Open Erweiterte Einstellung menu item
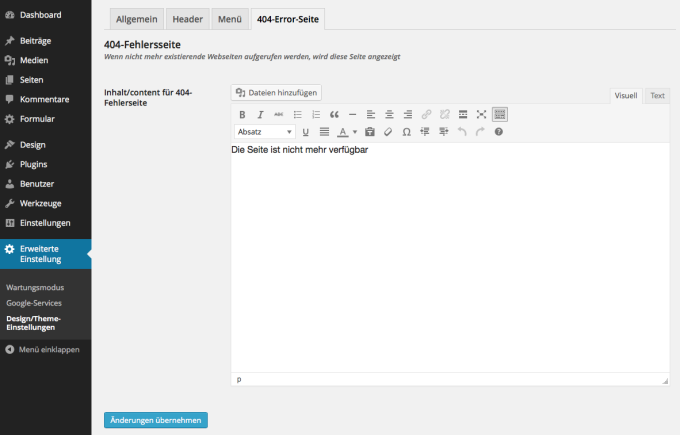This screenshot has width=680, height=435. pos(46,254)
